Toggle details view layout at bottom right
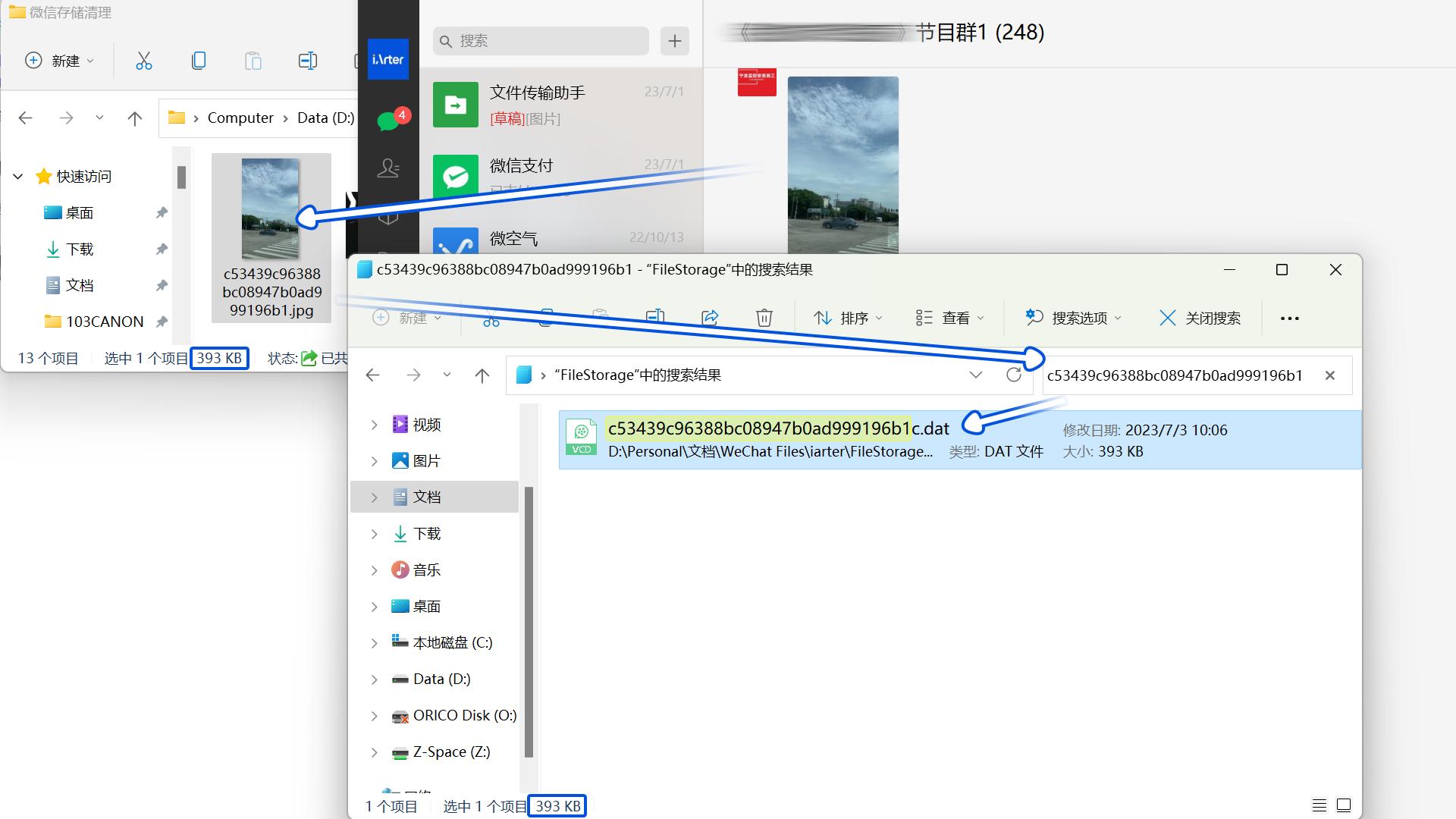1456x819 pixels. tap(1319, 805)
